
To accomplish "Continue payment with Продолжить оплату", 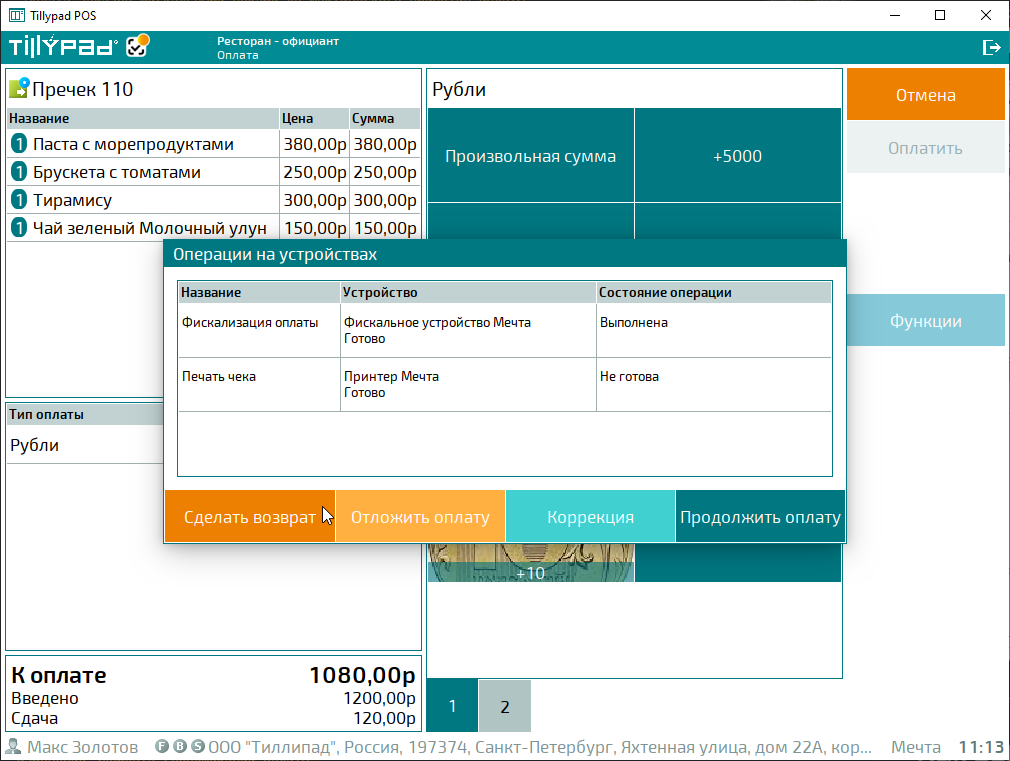I will (x=760, y=517).
